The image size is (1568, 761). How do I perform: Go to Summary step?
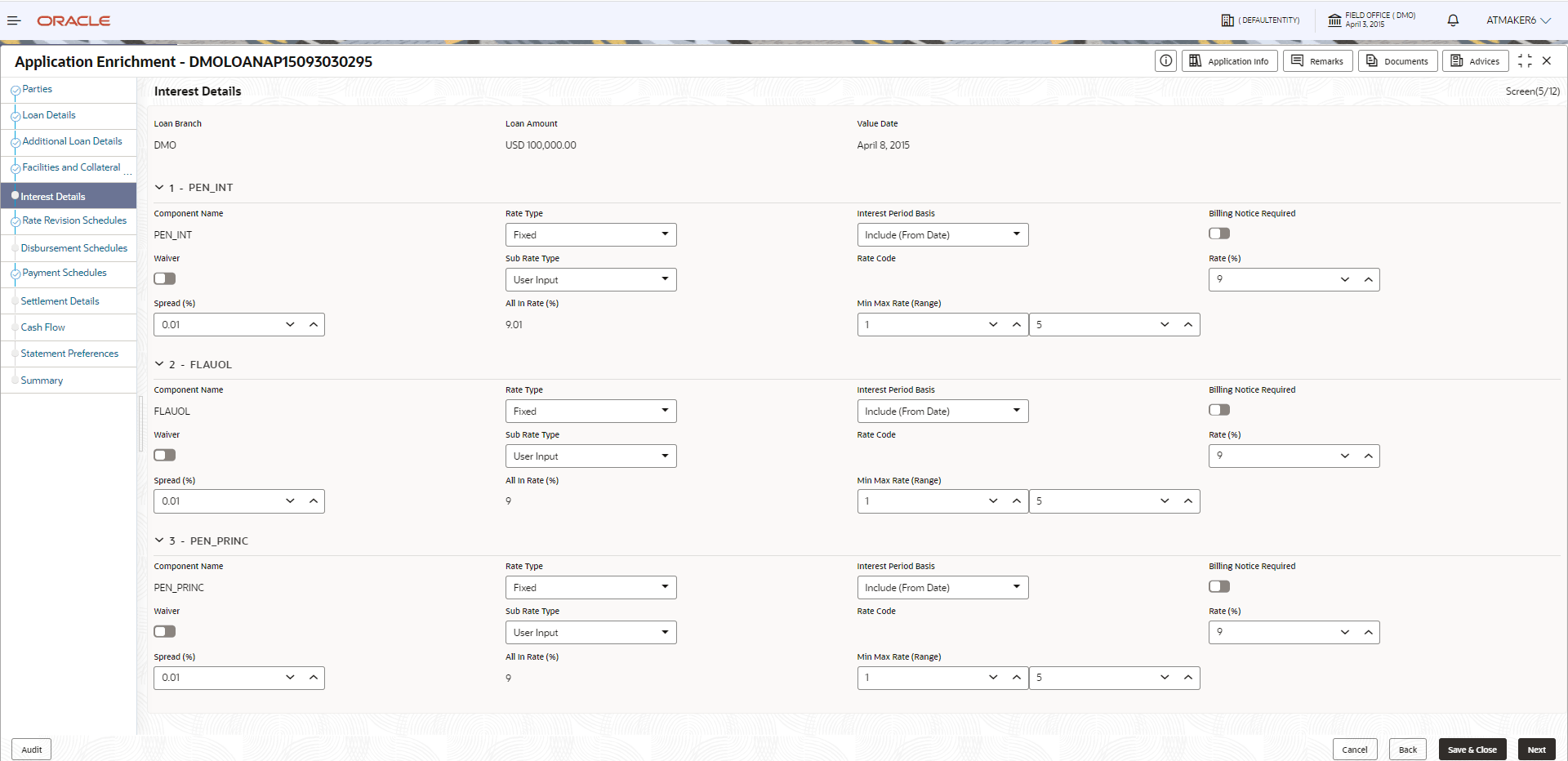coord(42,380)
